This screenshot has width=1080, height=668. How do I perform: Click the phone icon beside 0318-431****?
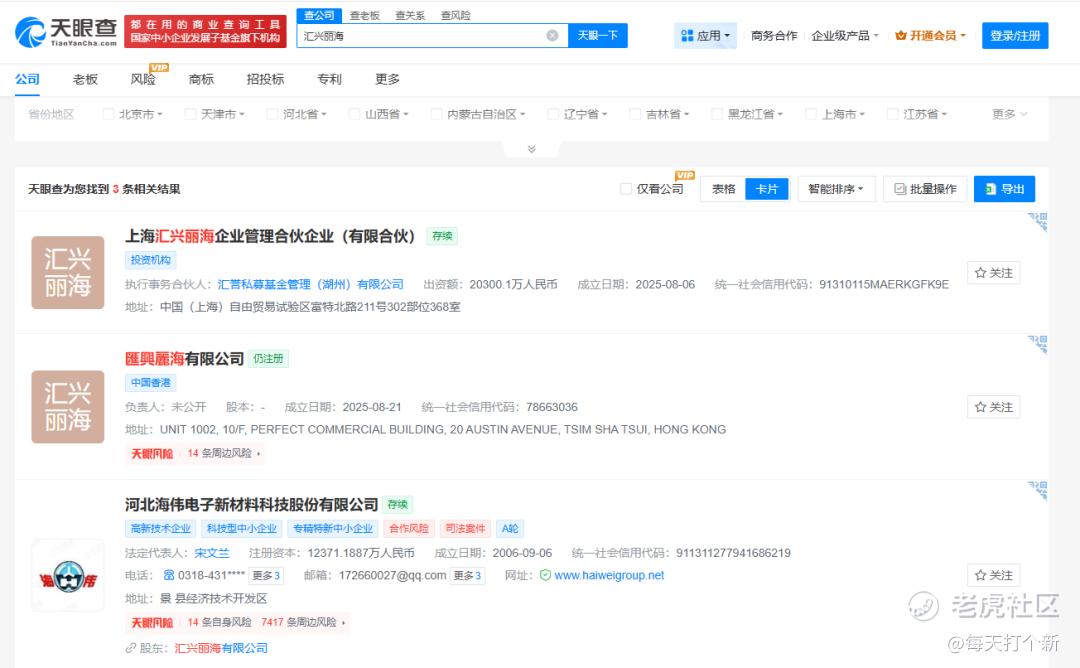tap(169, 575)
